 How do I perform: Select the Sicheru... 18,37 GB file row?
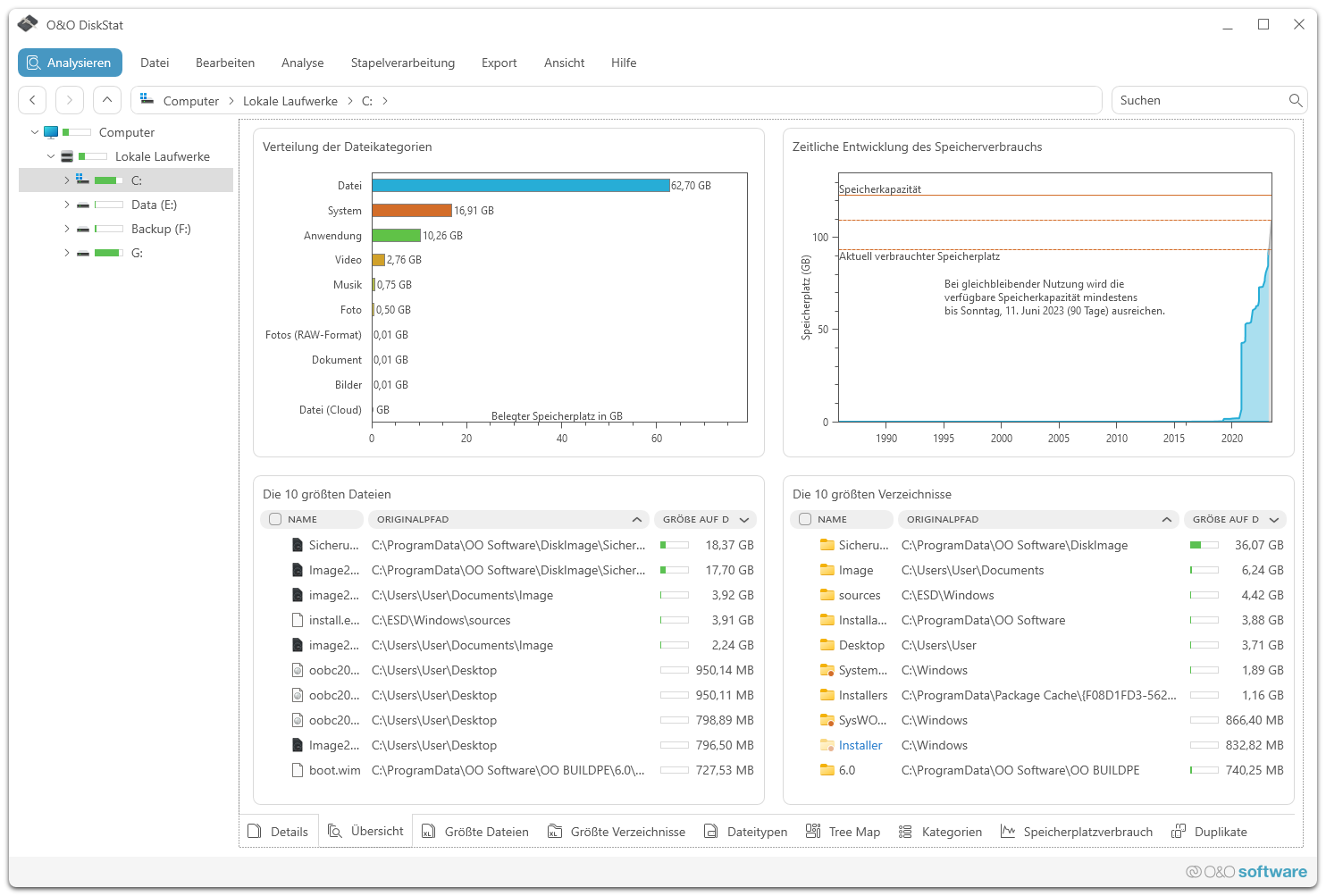coord(509,545)
